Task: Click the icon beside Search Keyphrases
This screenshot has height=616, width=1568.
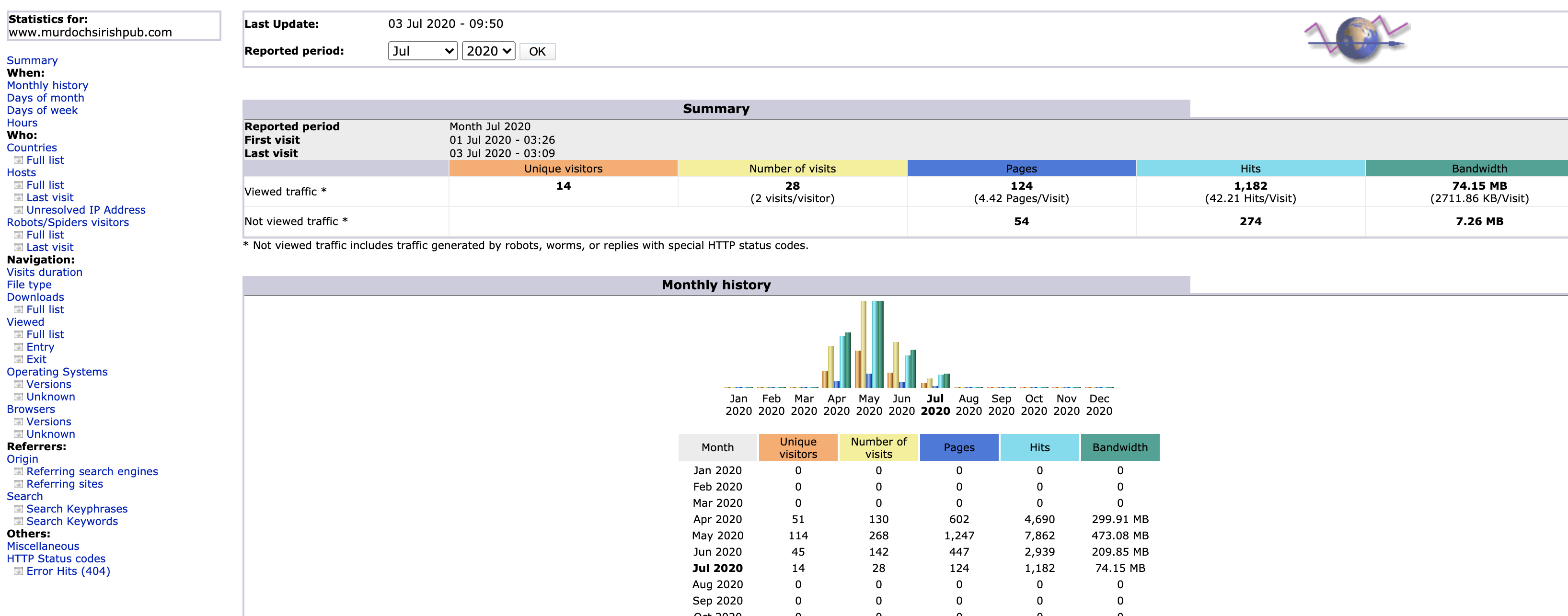Action: [x=19, y=509]
